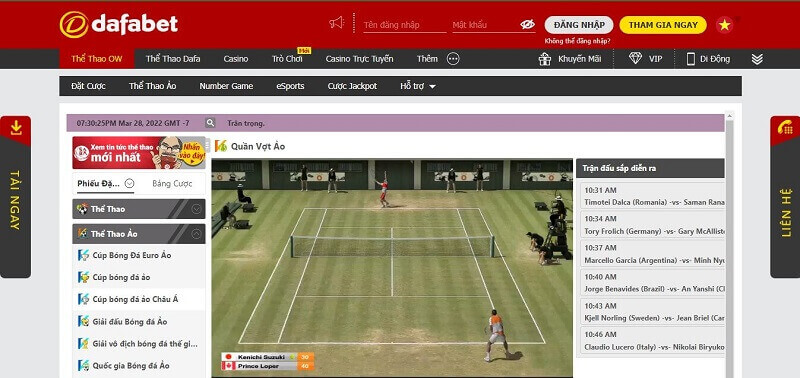The width and height of the screenshot is (800, 378).
Task: Click the Tên đăng nhập username field
Action: 405,25
